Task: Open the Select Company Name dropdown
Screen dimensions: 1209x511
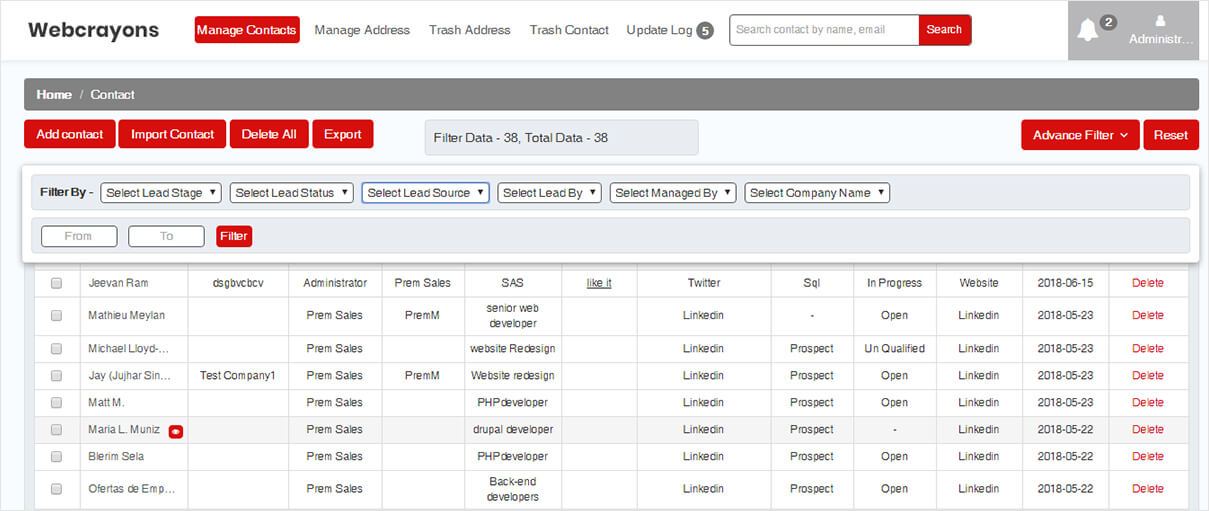Action: coord(816,193)
